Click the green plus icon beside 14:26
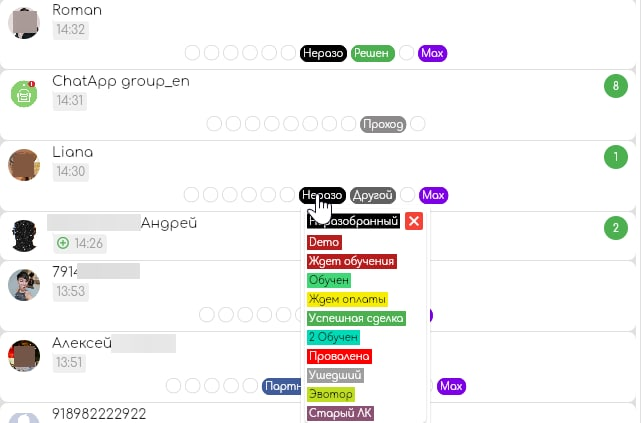This screenshot has width=641, height=423. pyautogui.click(x=63, y=243)
